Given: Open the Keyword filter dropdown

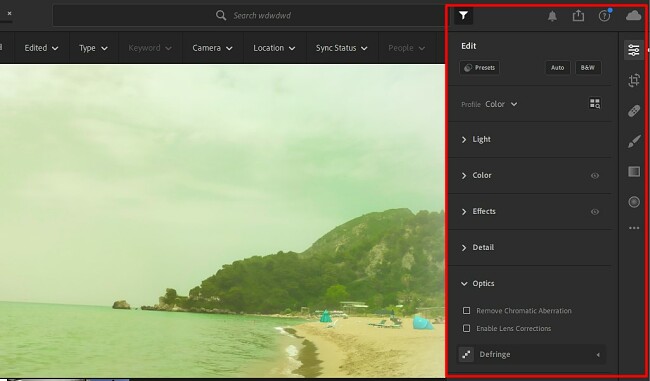Looking at the screenshot, I should pyautogui.click(x=150, y=48).
